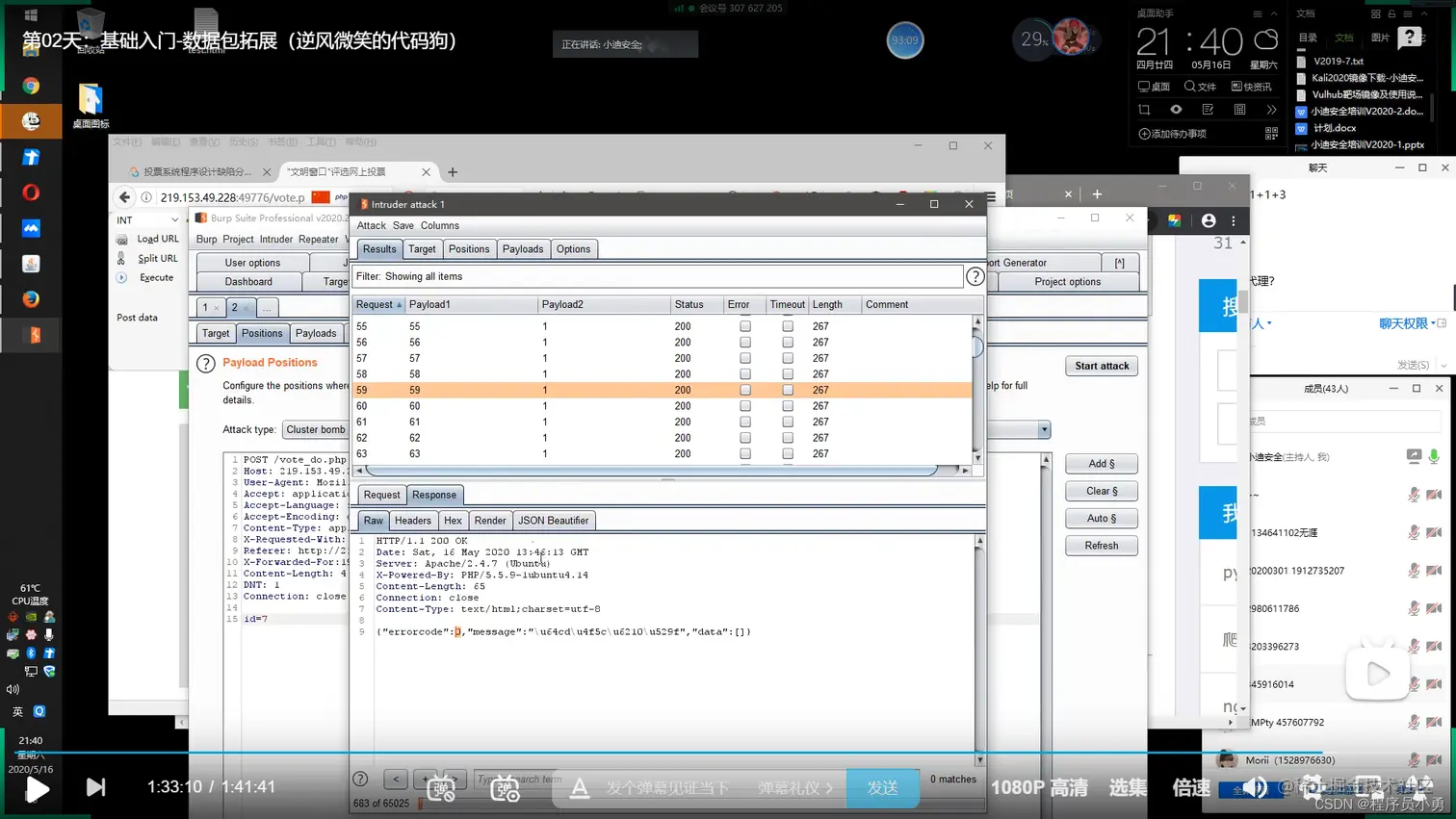
Task: Click the Start attack button
Action: click(x=1102, y=366)
